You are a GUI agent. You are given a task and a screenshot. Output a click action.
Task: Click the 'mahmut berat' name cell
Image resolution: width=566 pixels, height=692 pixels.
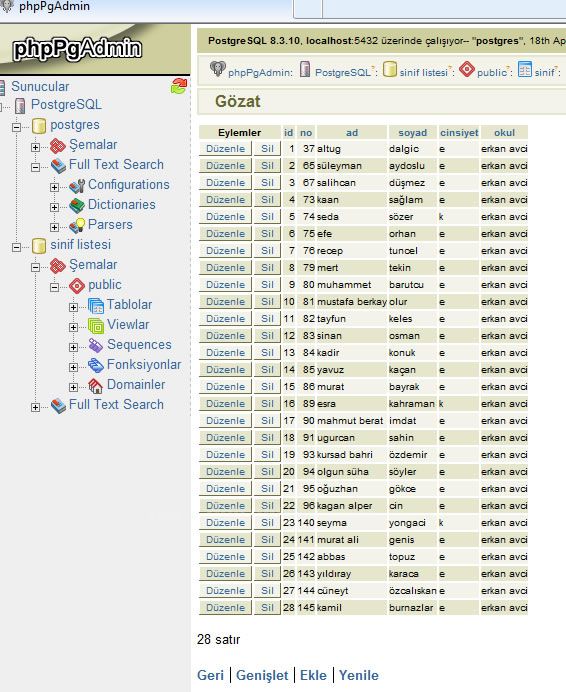(x=352, y=421)
